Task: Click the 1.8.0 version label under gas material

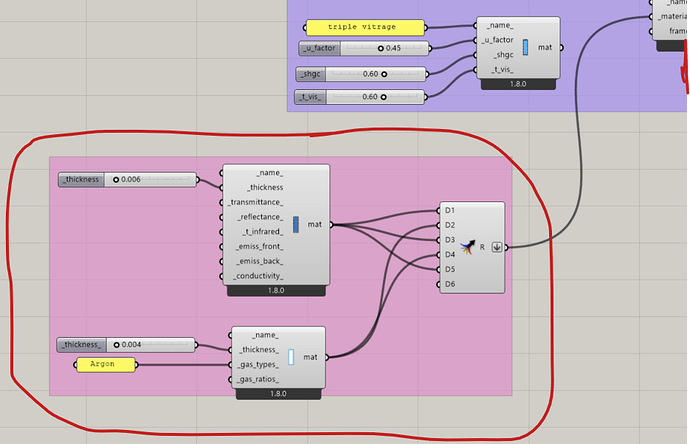Action: pyautogui.click(x=278, y=394)
